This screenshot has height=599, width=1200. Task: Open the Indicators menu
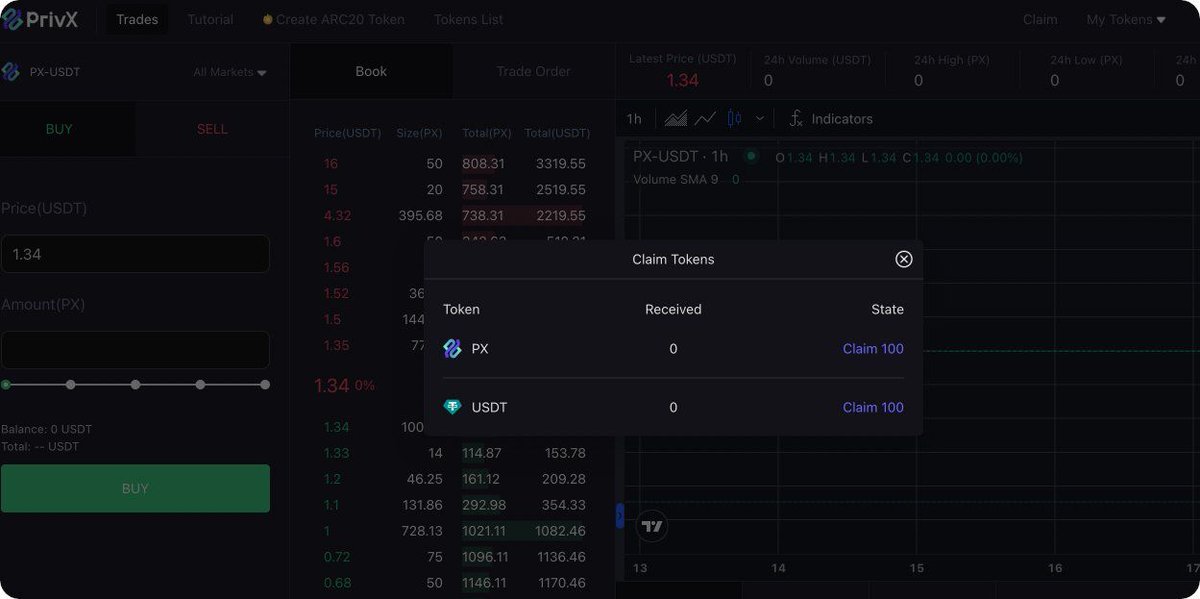pos(831,119)
